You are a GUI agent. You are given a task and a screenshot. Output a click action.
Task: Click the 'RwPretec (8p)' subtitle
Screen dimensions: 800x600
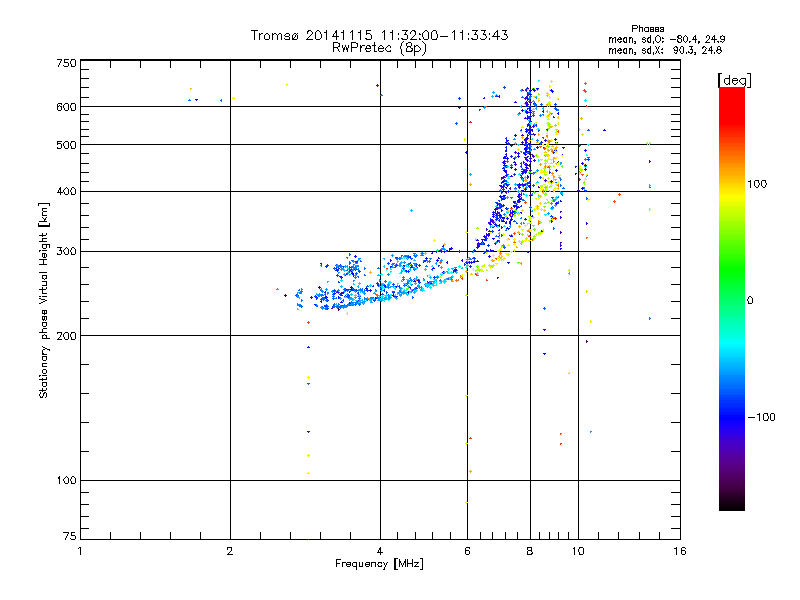click(379, 48)
